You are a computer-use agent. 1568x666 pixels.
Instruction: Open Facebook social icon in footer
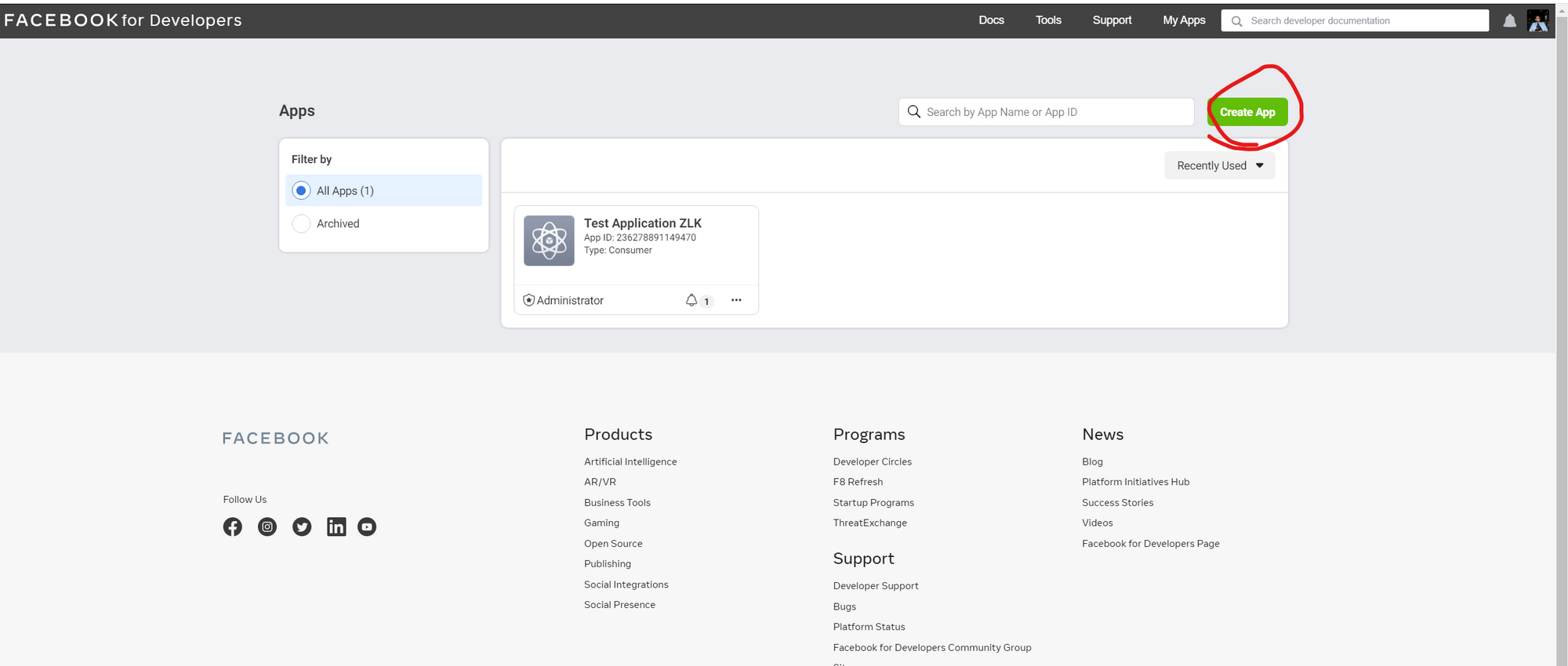click(x=233, y=527)
